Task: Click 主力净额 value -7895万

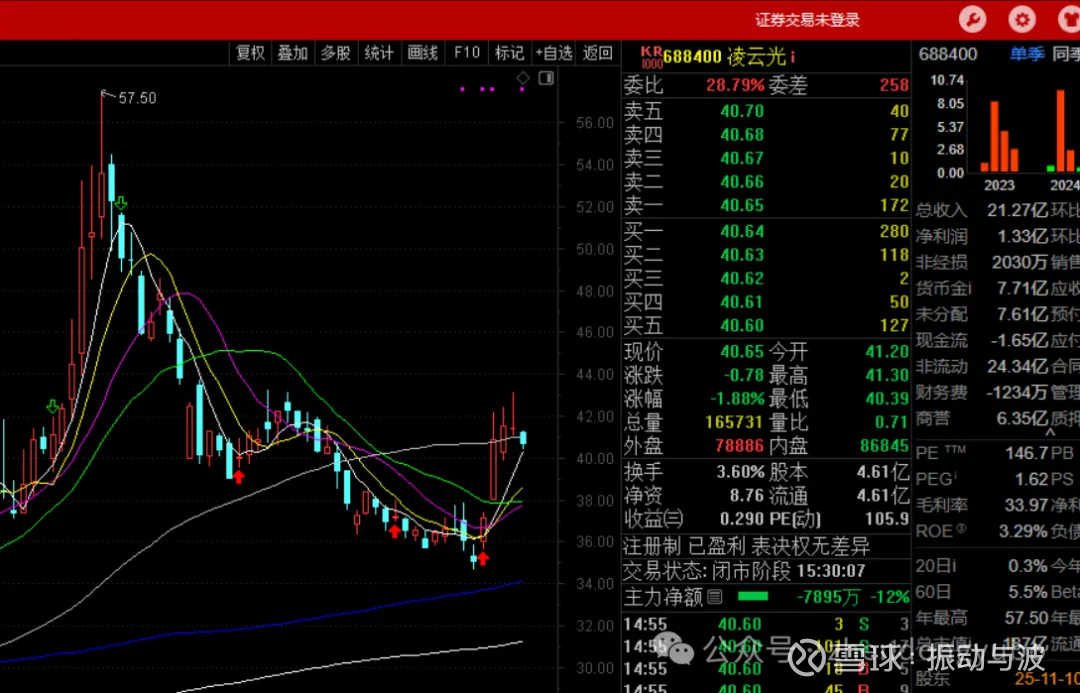Action: coord(830,597)
